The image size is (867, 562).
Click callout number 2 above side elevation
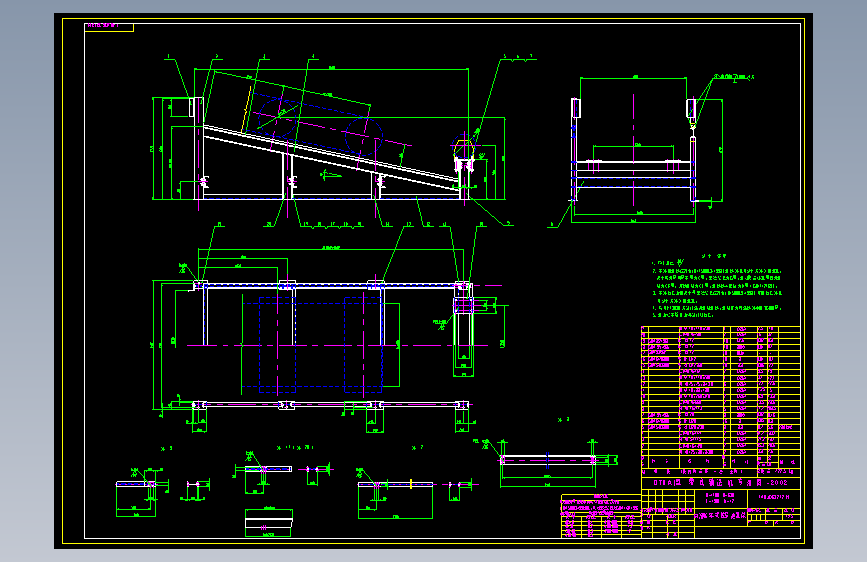pyautogui.click(x=217, y=56)
